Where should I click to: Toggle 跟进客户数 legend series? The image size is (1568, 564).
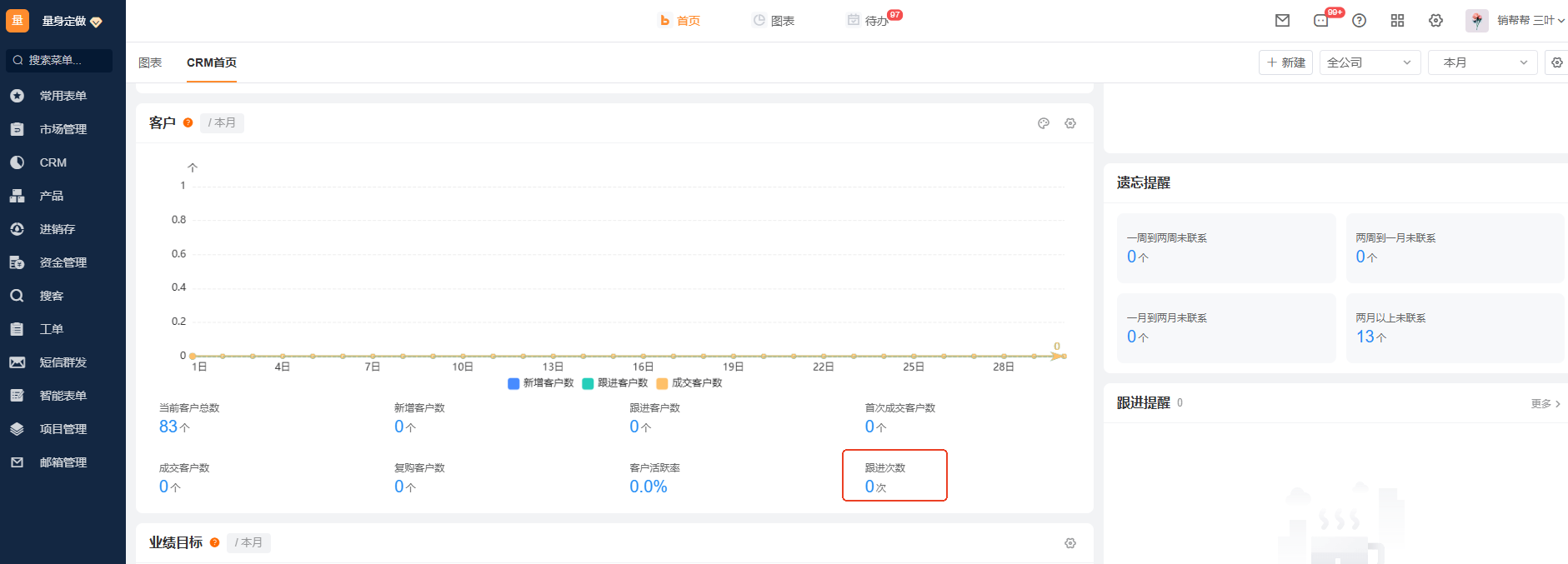pyautogui.click(x=614, y=383)
